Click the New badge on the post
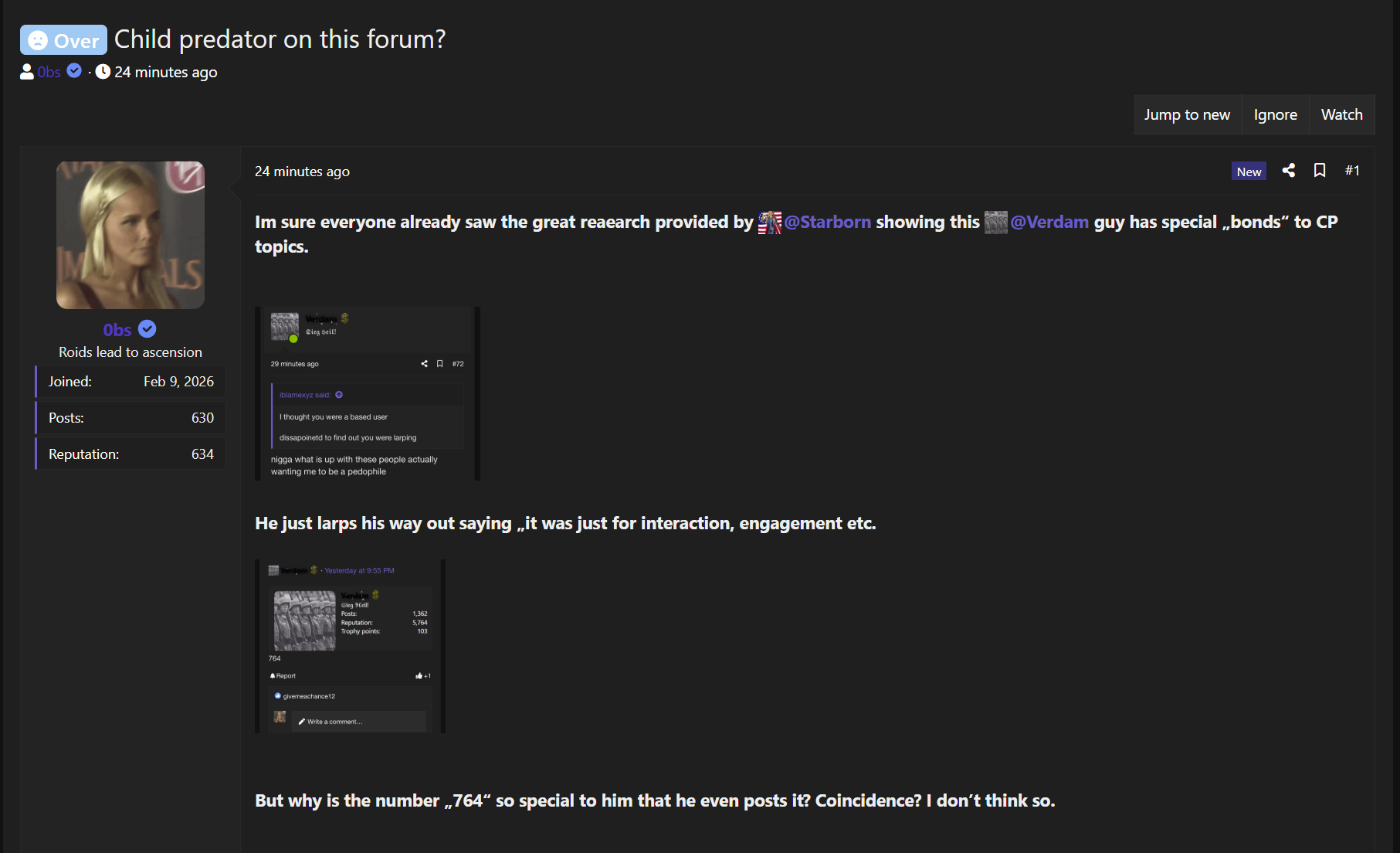1400x853 pixels. click(x=1248, y=171)
